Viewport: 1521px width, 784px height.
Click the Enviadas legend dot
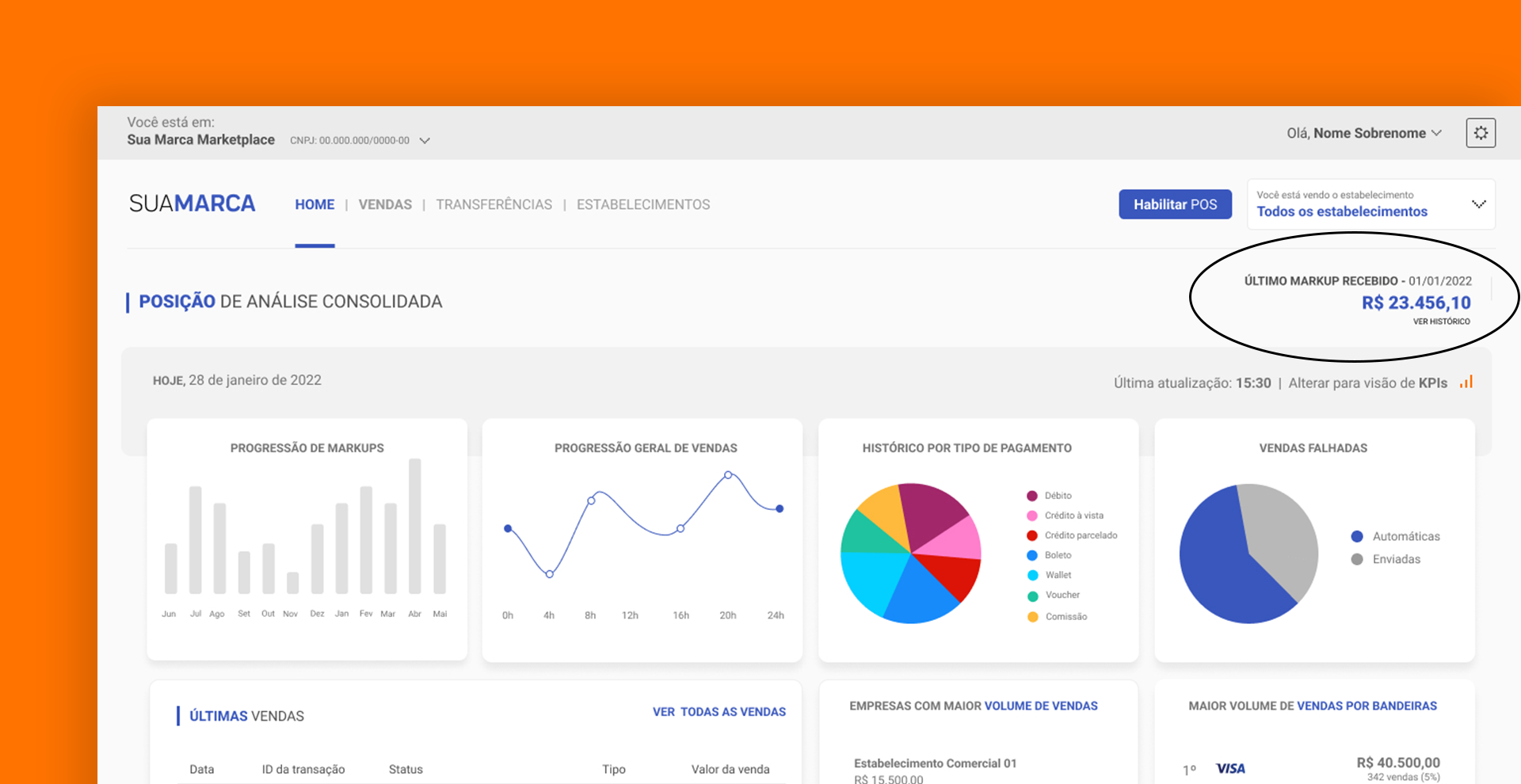(x=1357, y=559)
